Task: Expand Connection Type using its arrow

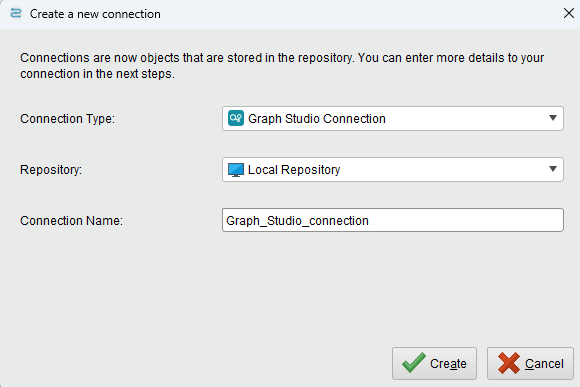Action: click(x=553, y=118)
